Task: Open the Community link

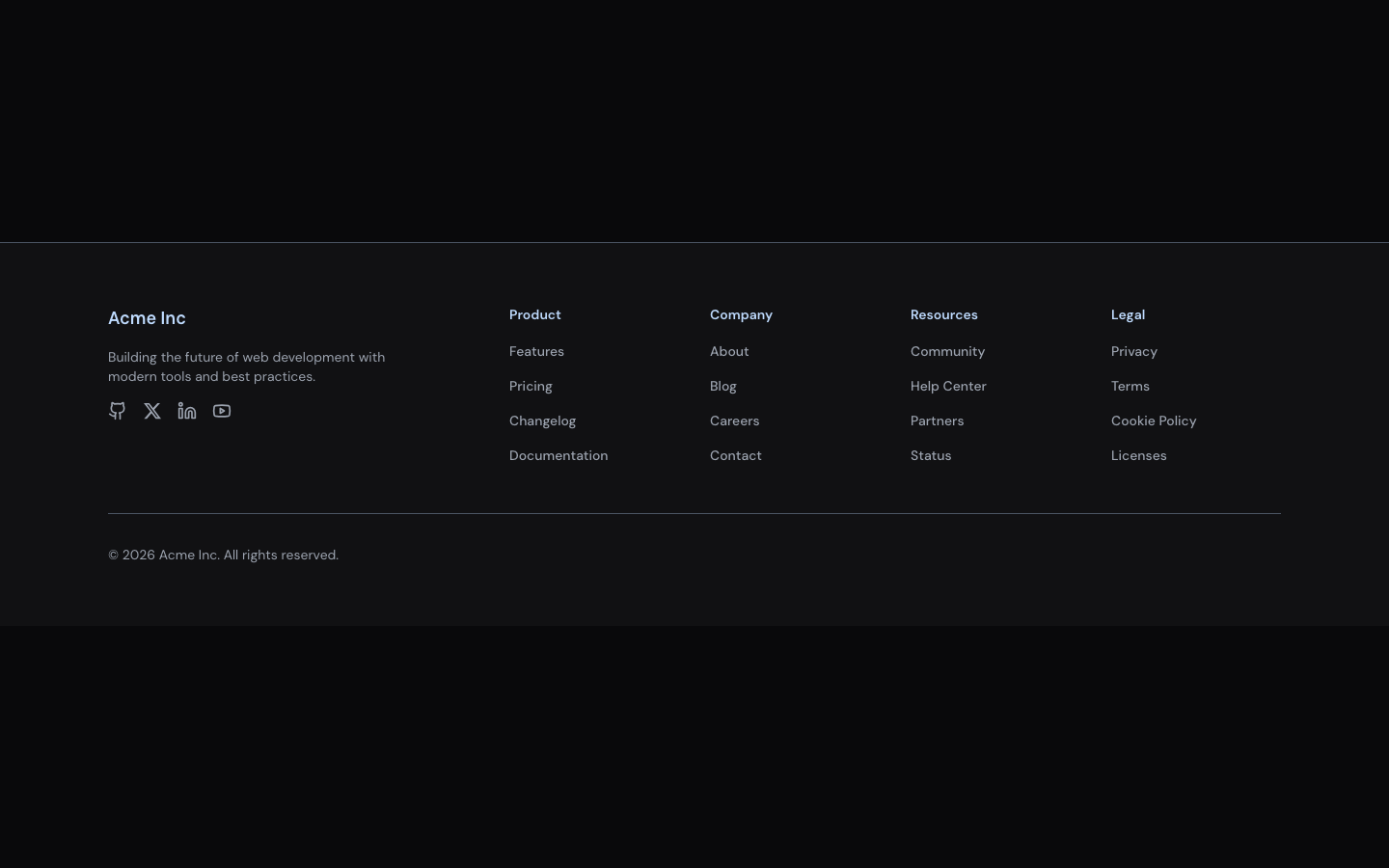Action: 947,351
